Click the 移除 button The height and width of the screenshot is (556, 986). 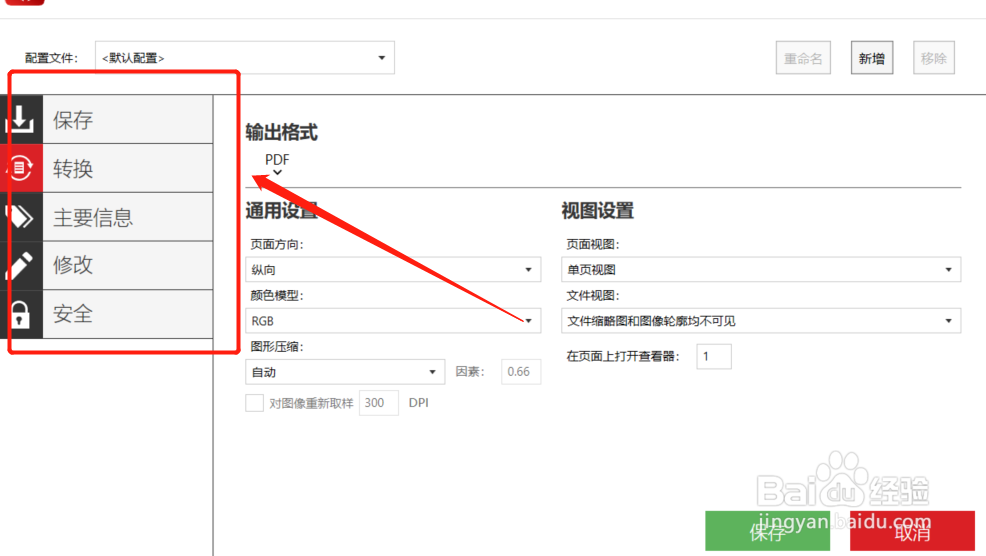point(934,58)
